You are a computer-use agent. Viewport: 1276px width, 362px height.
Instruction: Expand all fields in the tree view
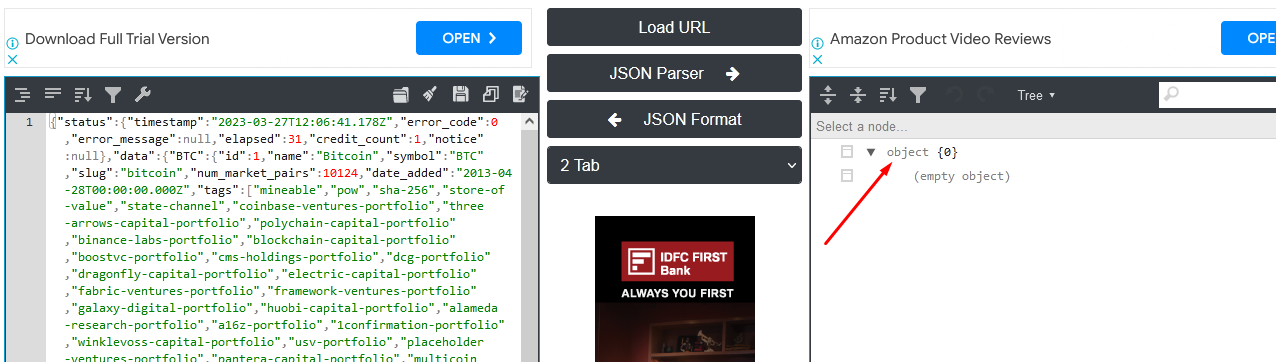click(828, 95)
